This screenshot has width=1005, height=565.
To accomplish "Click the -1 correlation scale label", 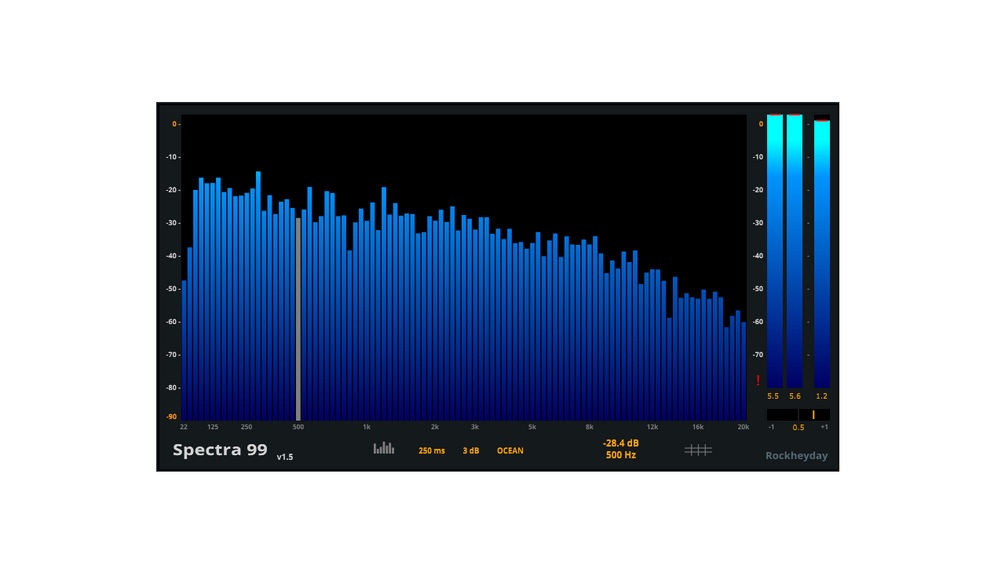I will click(771, 427).
